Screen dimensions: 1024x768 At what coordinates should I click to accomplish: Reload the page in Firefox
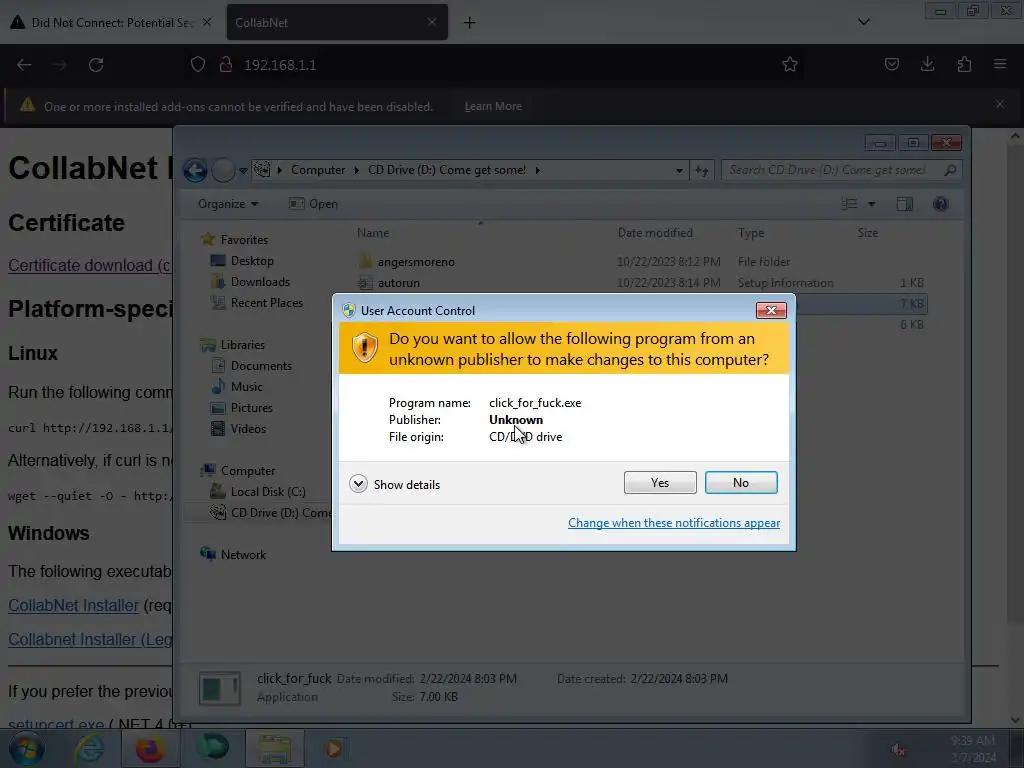(96, 65)
